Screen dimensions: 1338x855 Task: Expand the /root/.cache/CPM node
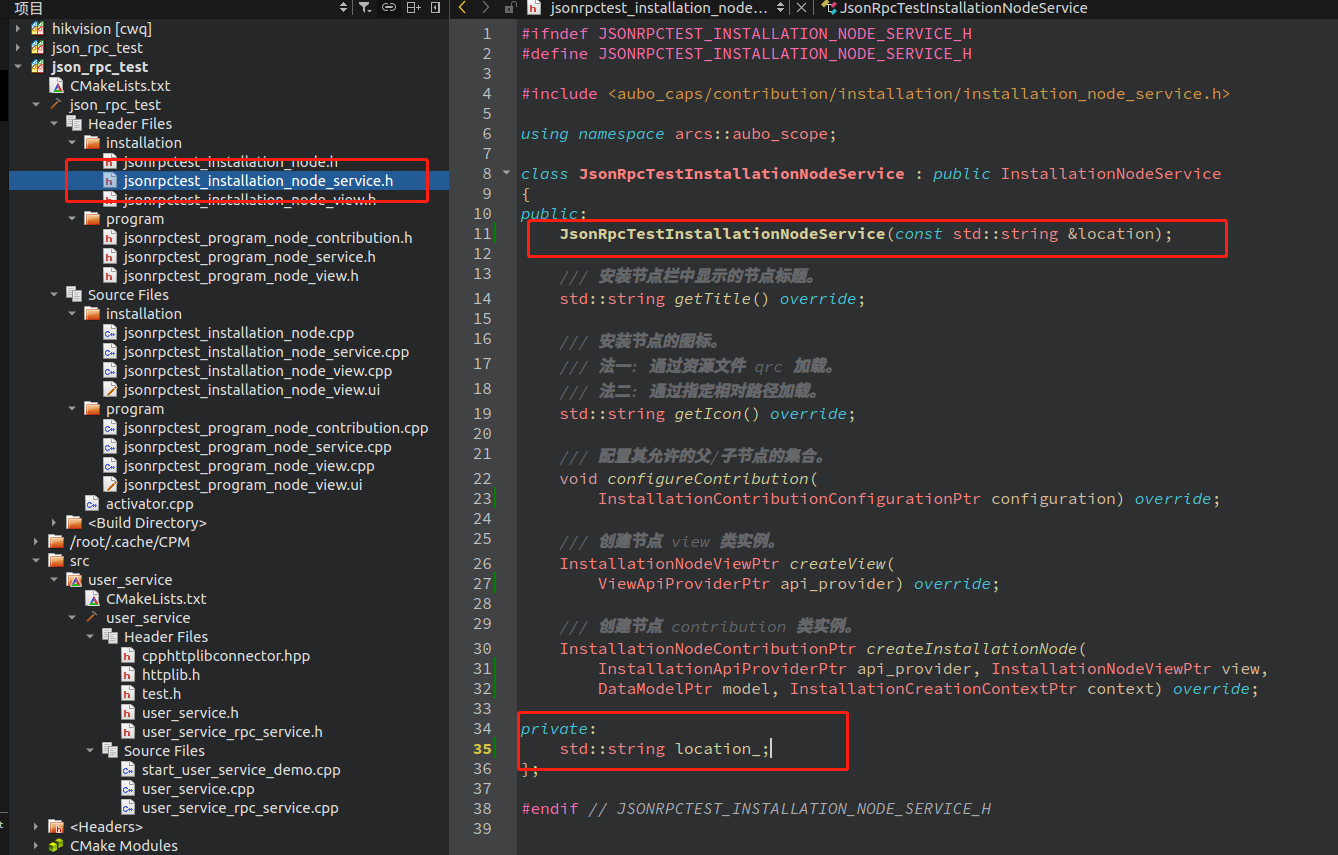coord(36,542)
